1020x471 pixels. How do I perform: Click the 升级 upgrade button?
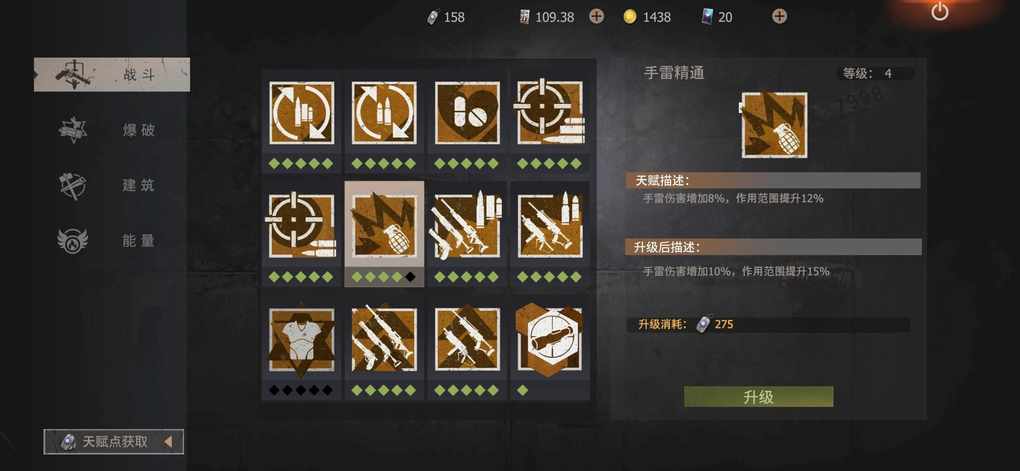point(758,397)
